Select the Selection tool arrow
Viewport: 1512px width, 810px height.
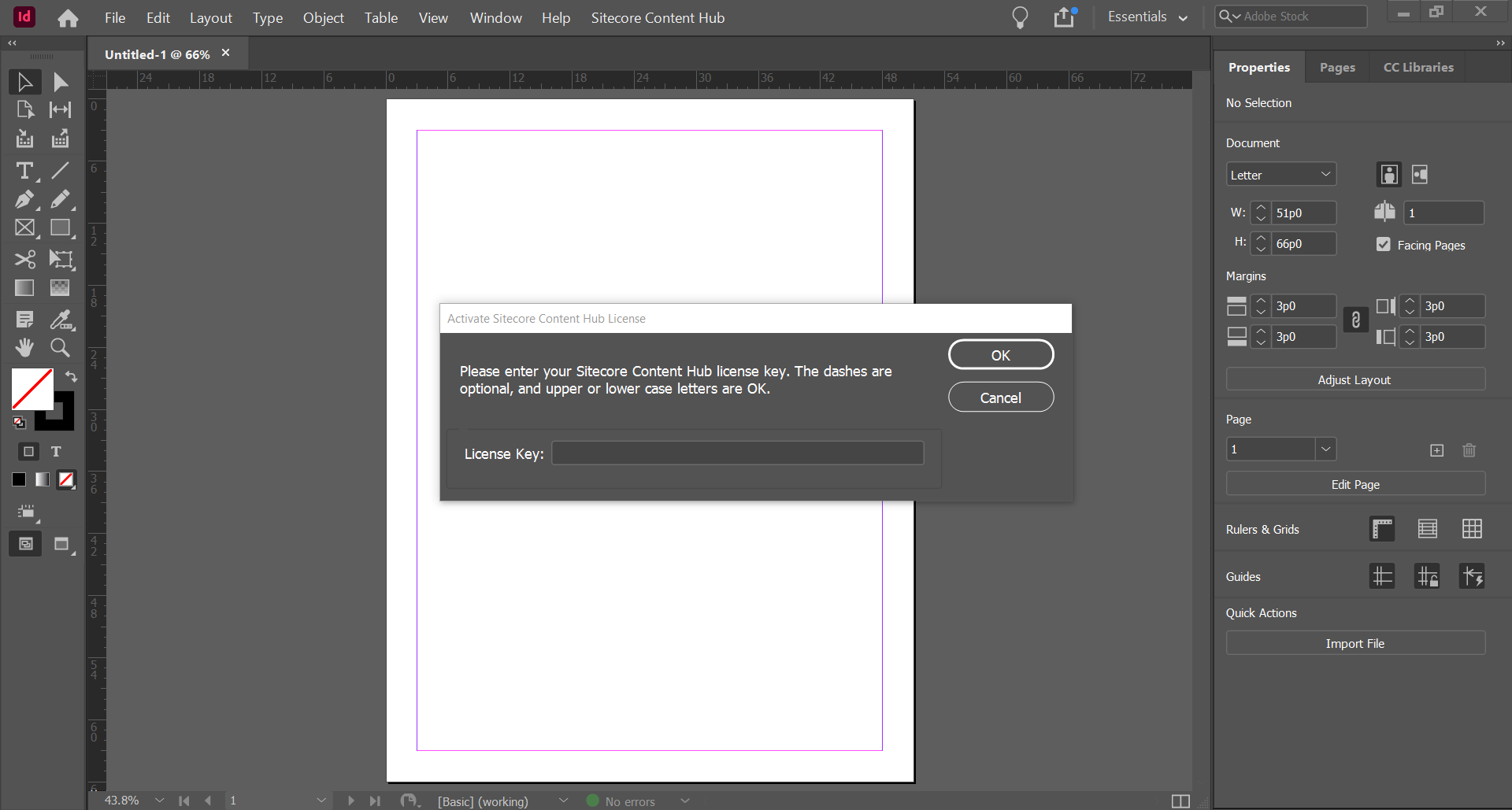(x=24, y=82)
